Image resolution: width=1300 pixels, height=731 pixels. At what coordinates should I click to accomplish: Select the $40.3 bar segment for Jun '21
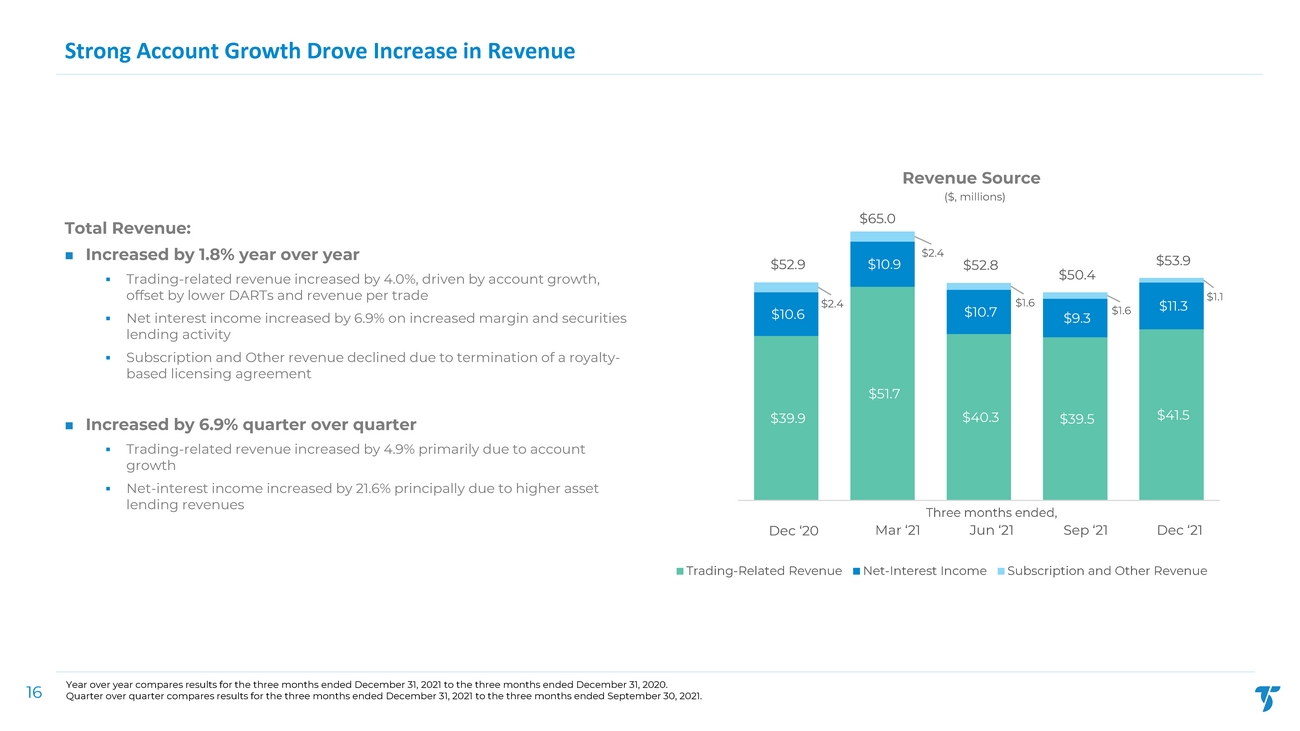pyautogui.click(x=978, y=417)
